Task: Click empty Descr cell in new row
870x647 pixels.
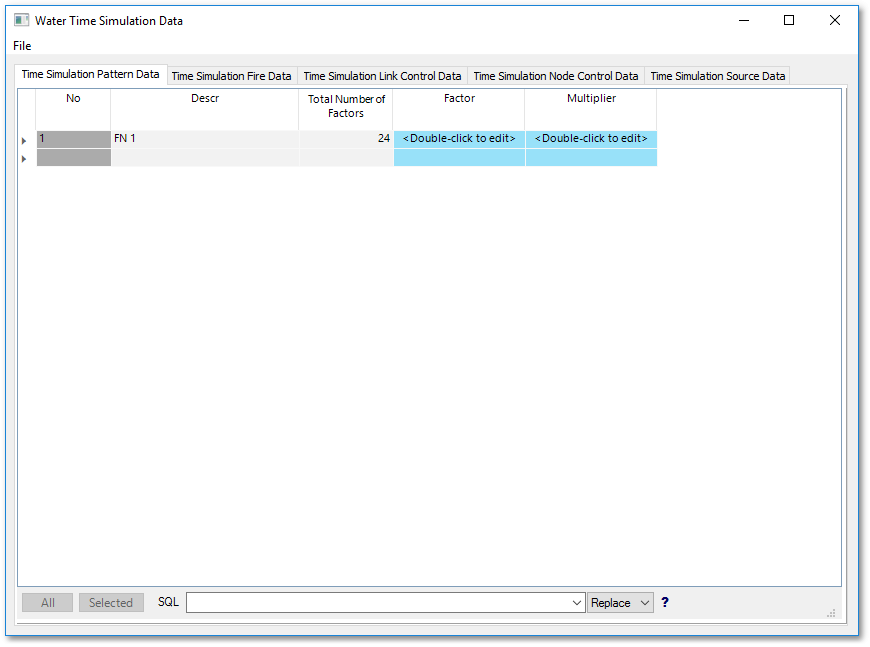Action: pyautogui.click(x=205, y=158)
